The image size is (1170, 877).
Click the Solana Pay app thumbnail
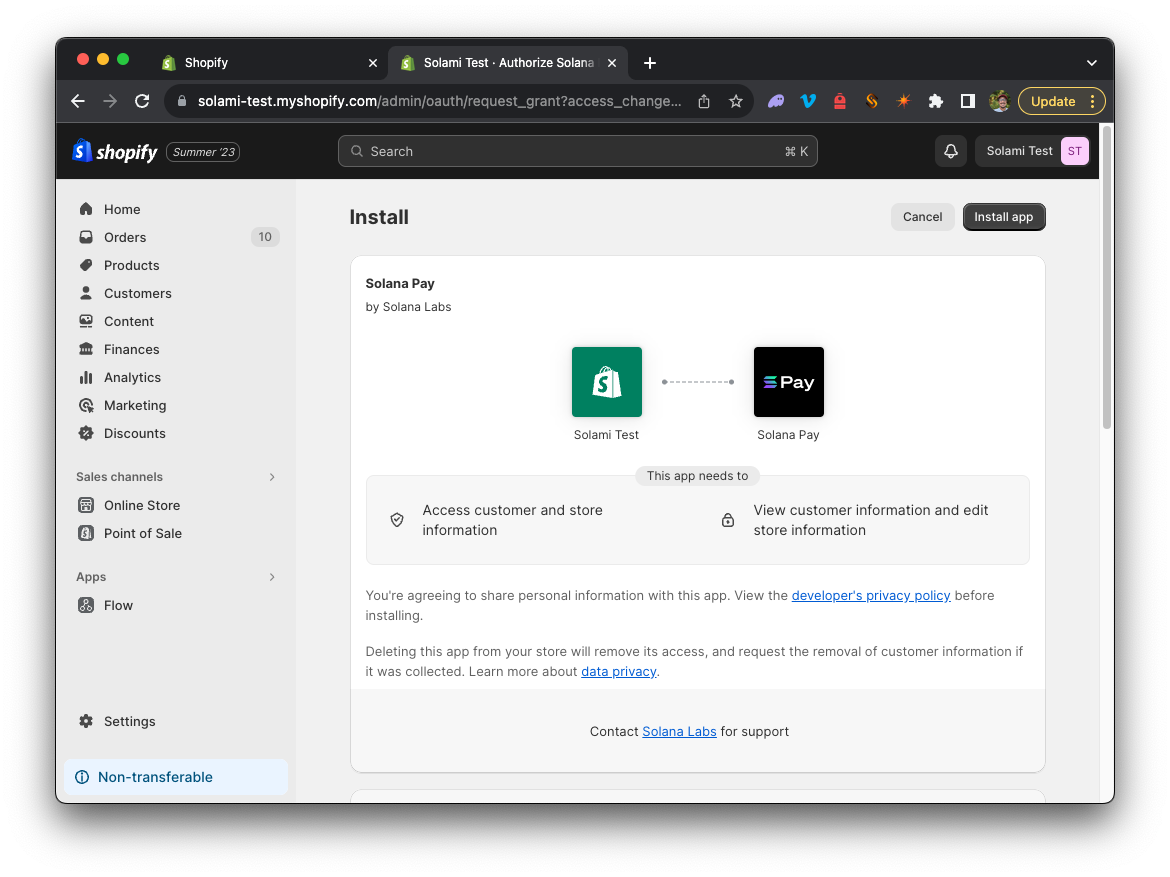(x=789, y=382)
